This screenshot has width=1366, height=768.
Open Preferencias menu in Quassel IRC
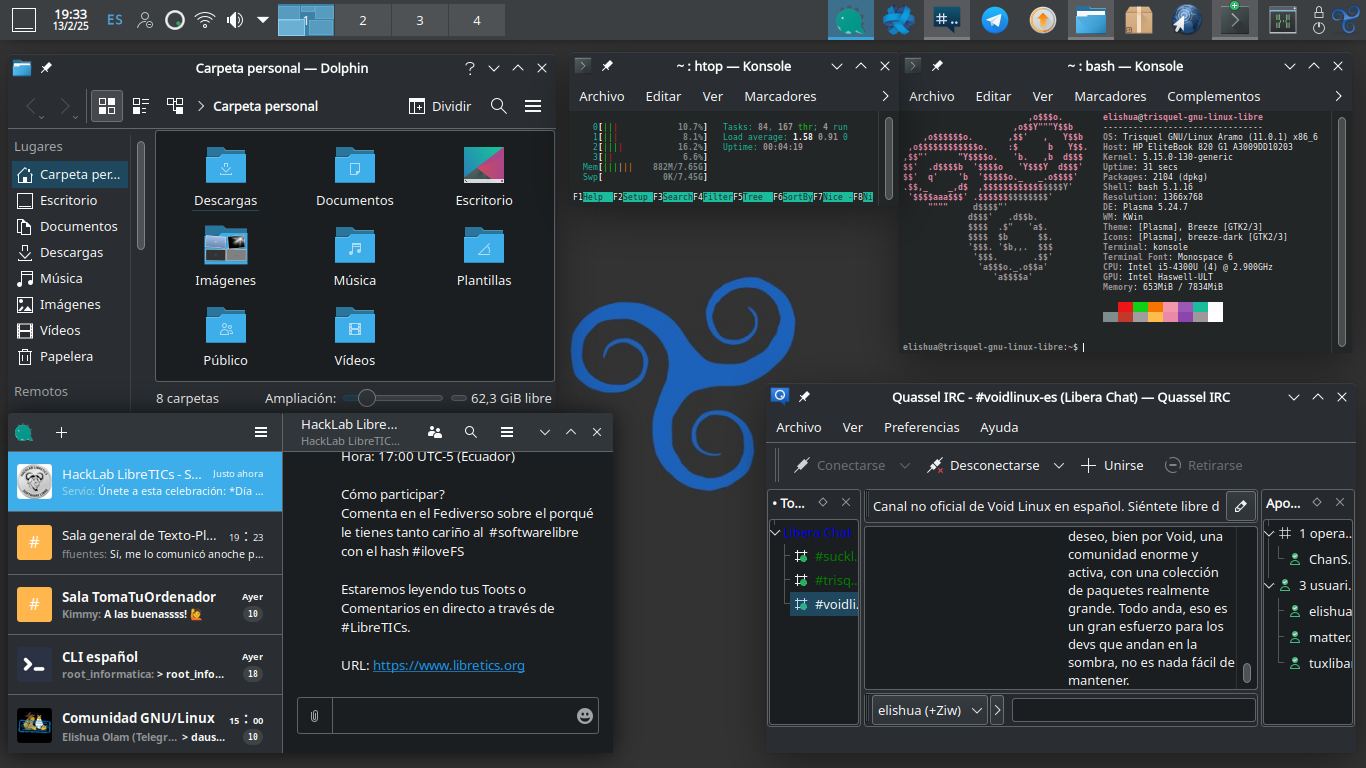tap(922, 427)
